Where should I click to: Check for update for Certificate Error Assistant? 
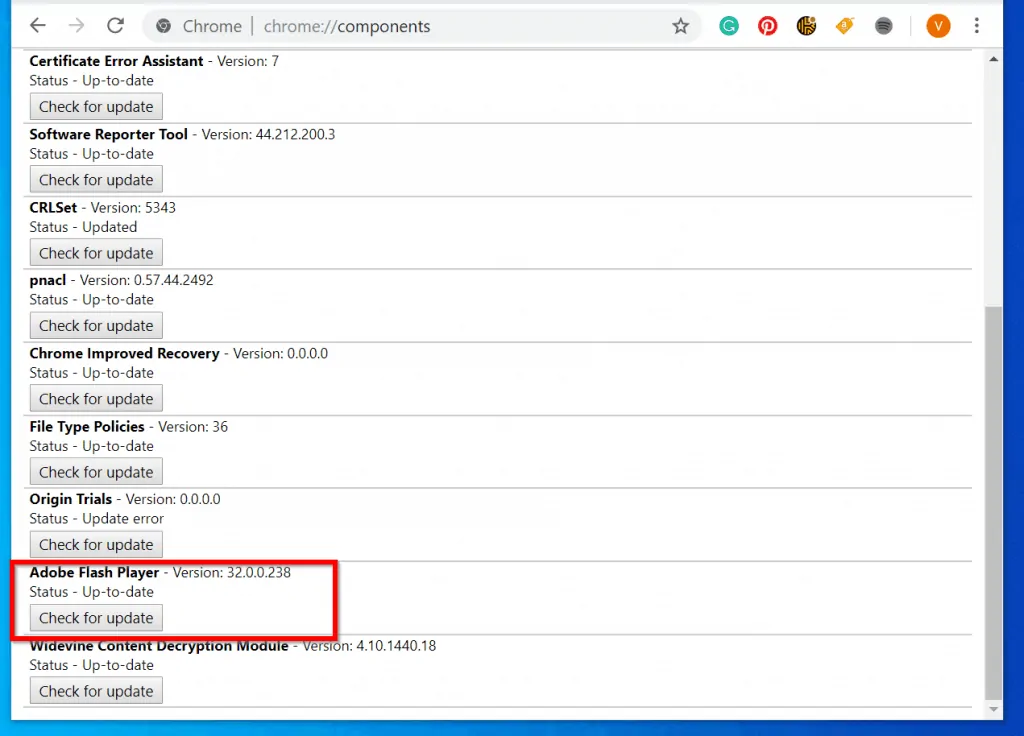click(96, 107)
